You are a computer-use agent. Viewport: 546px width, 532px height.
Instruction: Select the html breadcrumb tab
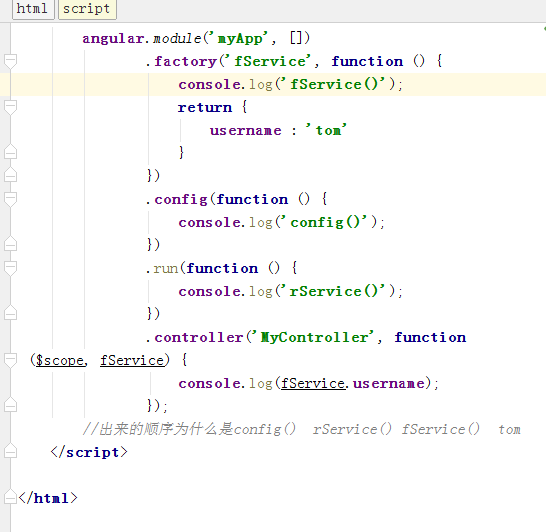point(33,8)
